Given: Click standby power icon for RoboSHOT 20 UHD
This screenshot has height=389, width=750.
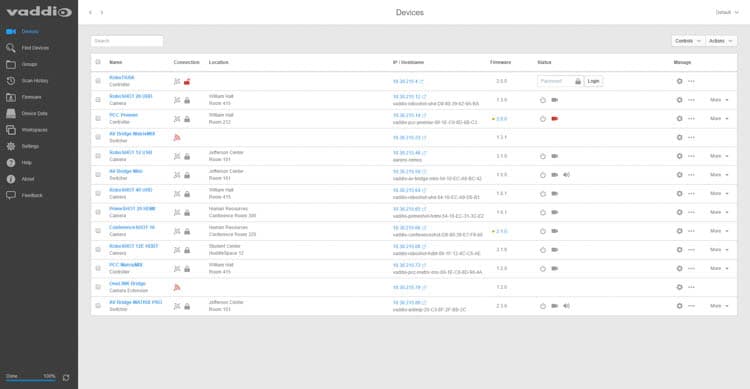Looking at the screenshot, I should coord(543,100).
